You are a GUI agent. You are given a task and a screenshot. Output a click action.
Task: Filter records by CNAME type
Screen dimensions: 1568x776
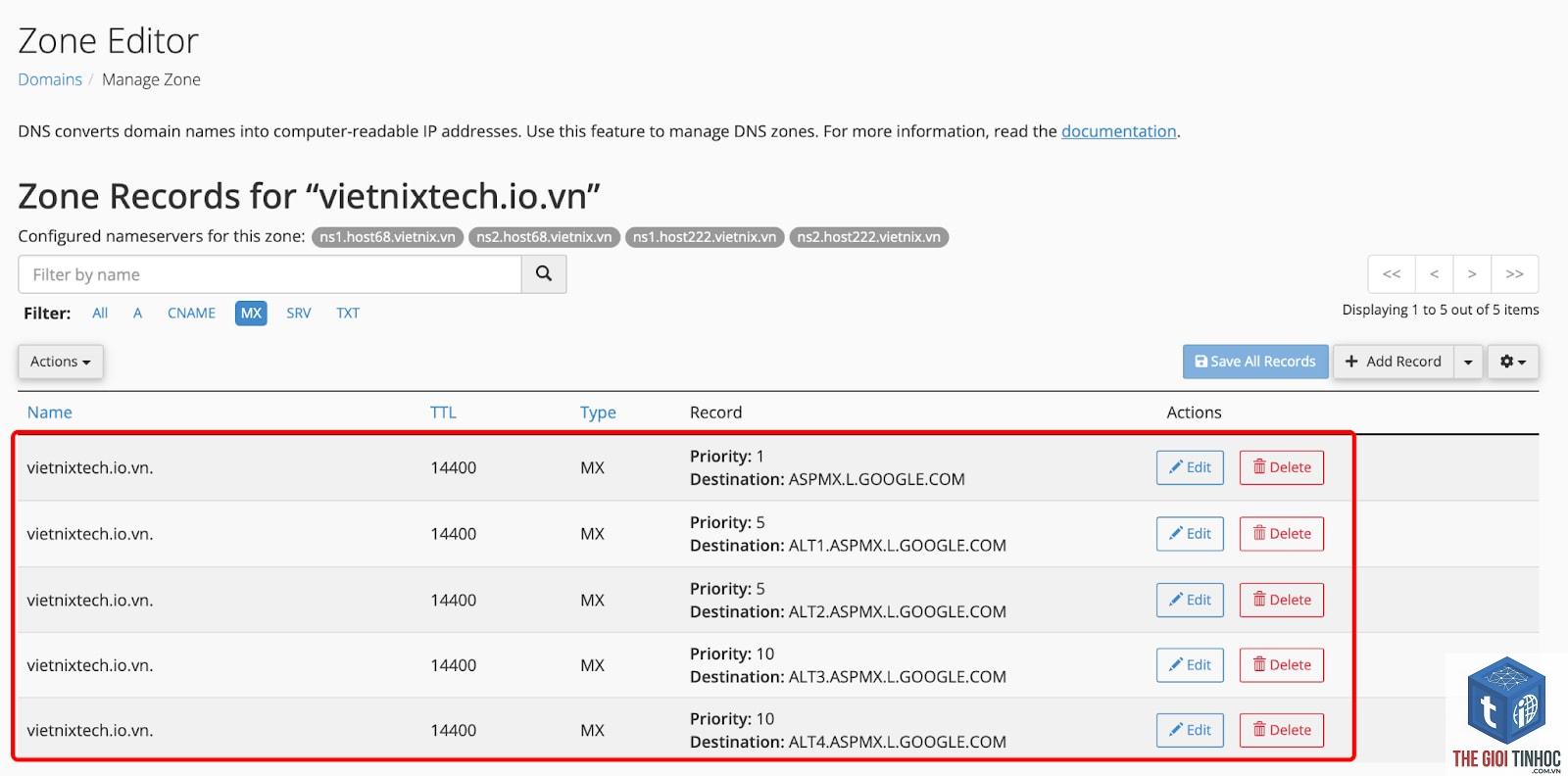click(x=191, y=314)
